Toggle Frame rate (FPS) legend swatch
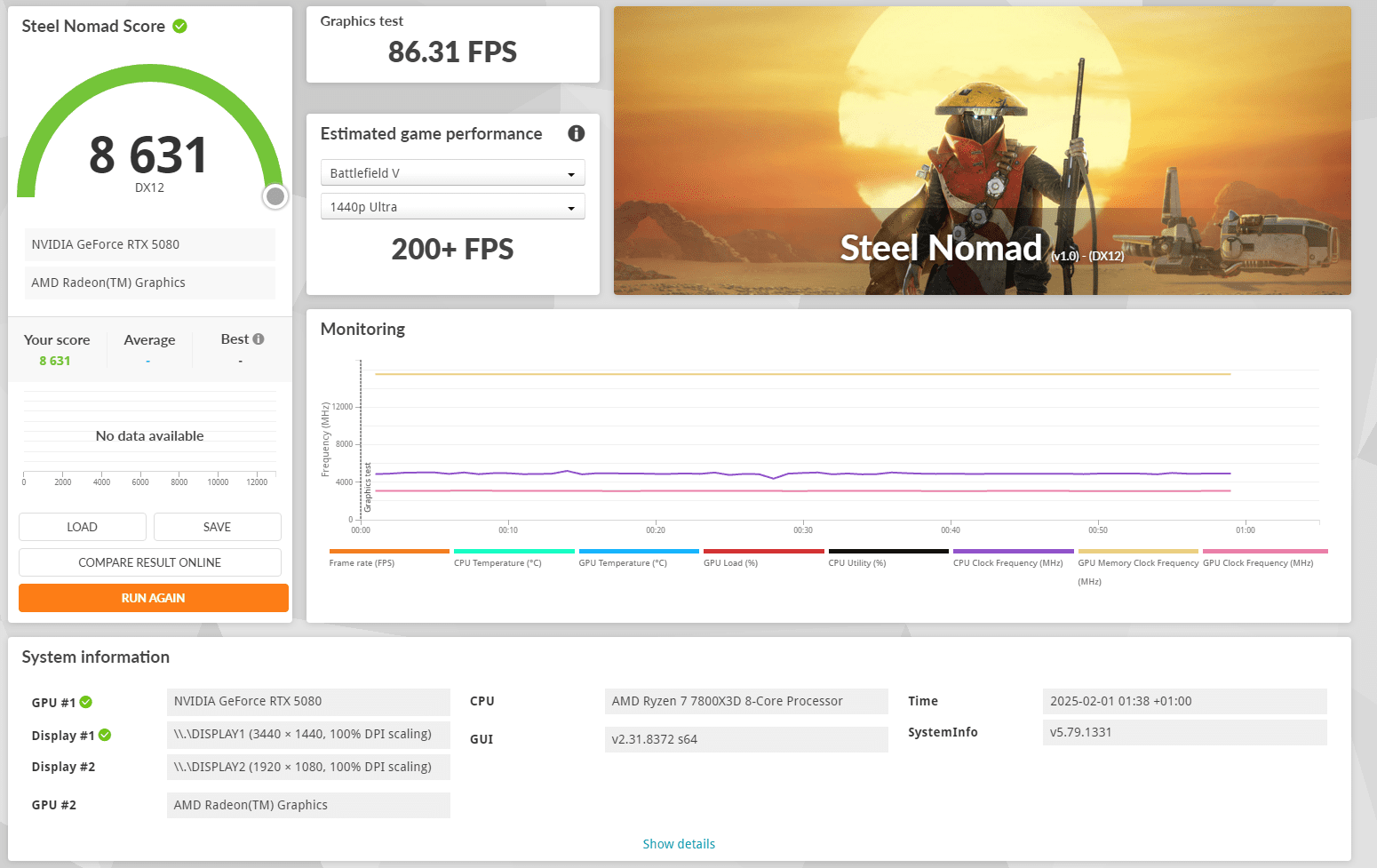 coord(389,552)
